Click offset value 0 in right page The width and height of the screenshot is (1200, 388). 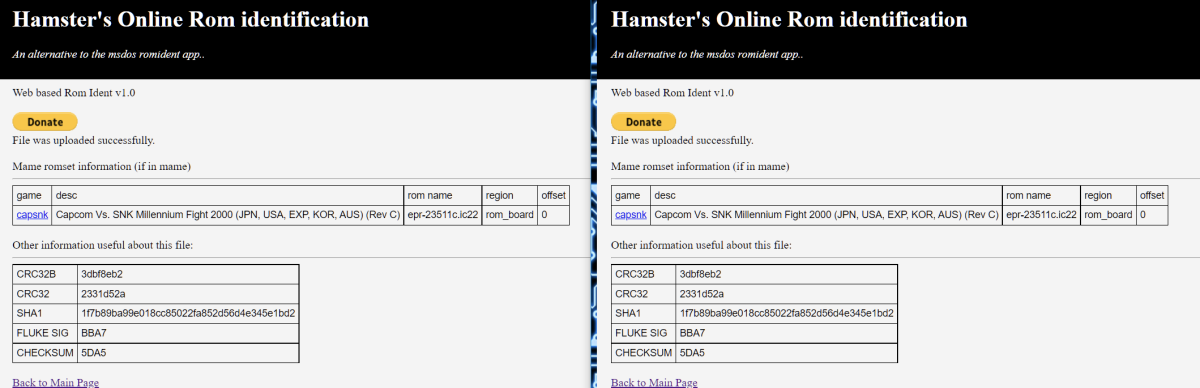pyautogui.click(x=1153, y=215)
